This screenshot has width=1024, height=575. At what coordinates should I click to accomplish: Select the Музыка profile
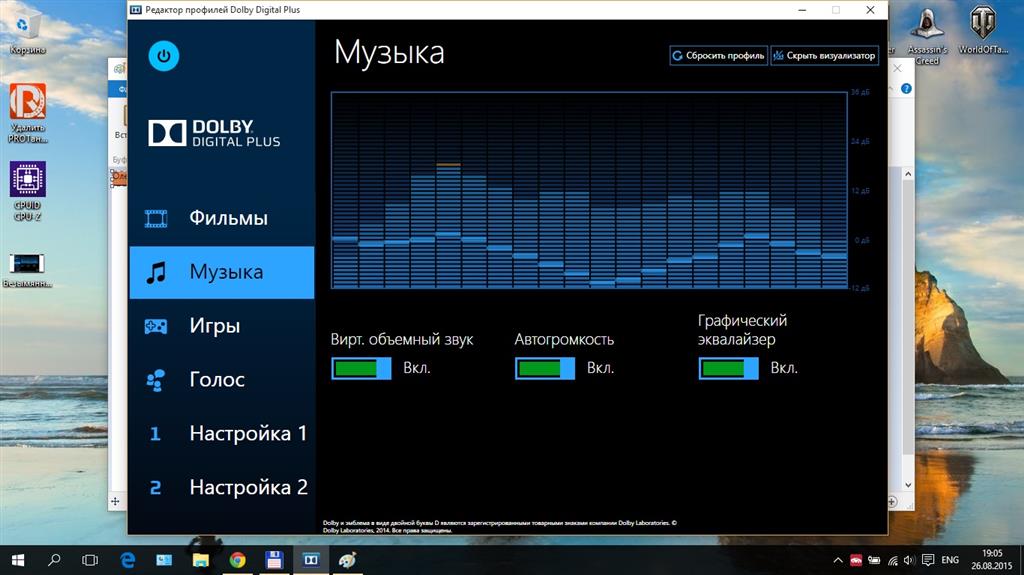click(x=221, y=272)
